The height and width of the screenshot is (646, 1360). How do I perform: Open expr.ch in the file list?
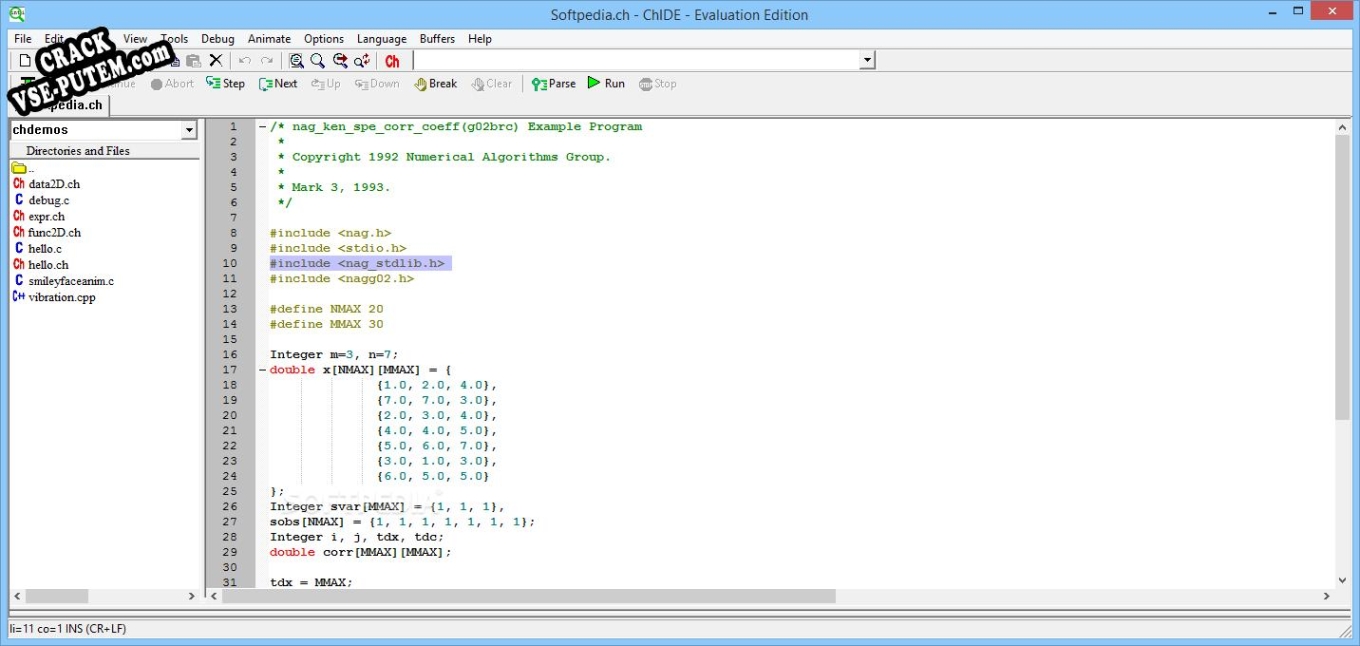click(x=39, y=216)
